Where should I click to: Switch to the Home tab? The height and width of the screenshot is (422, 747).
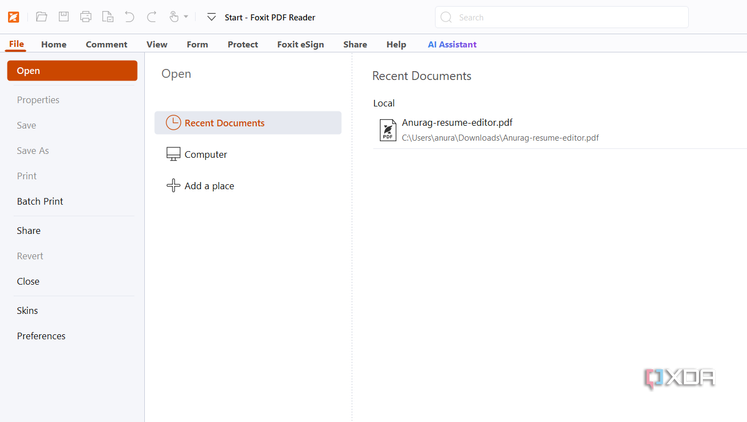pyautogui.click(x=54, y=44)
